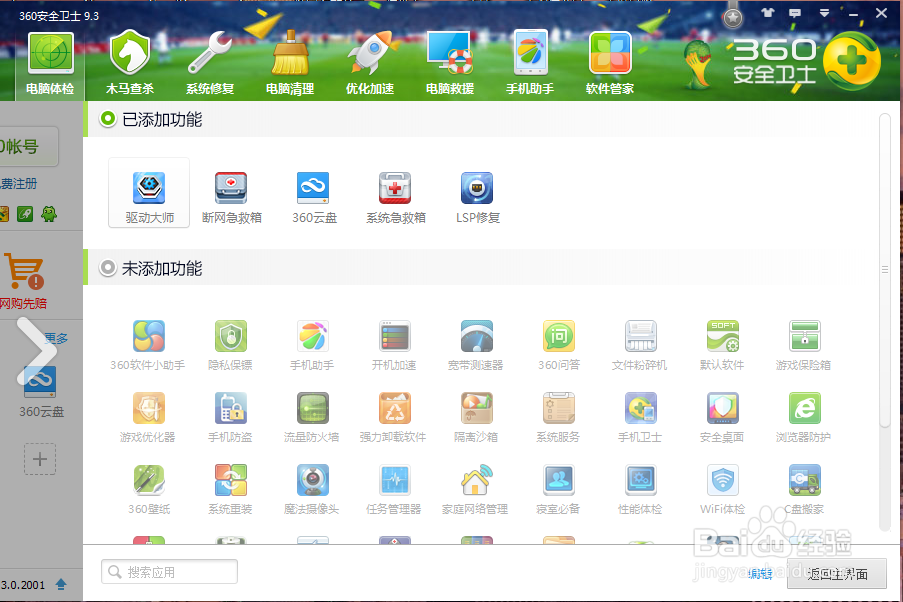Add 魔法摄像头 tool
Screen dimensions: 903x602
312,489
